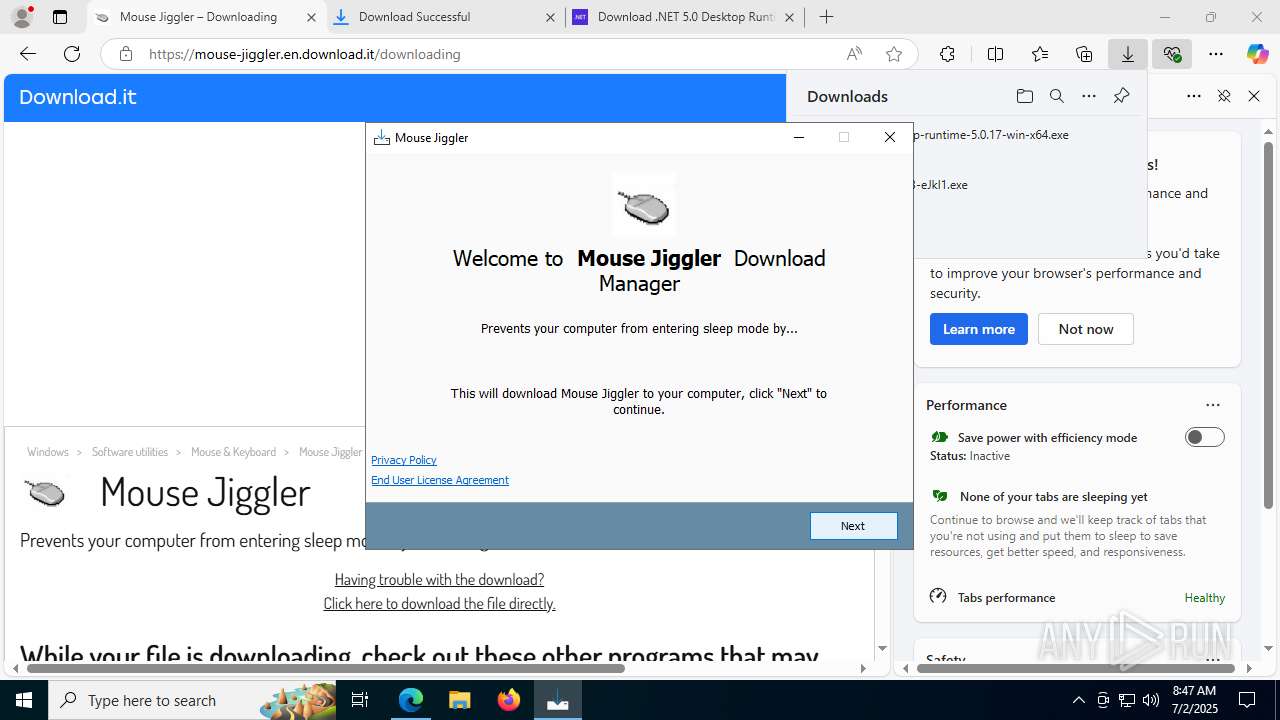Close the Mouse Jiggler – Downloading tab

(311, 17)
